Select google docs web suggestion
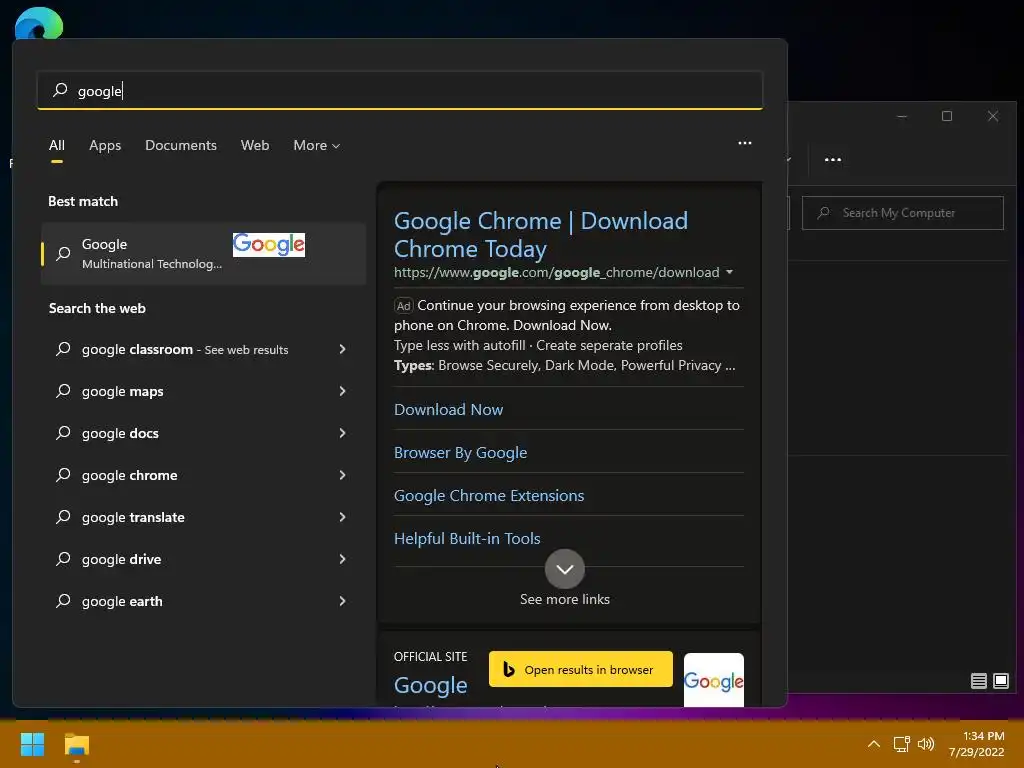The height and width of the screenshot is (768, 1024). [x=120, y=433]
